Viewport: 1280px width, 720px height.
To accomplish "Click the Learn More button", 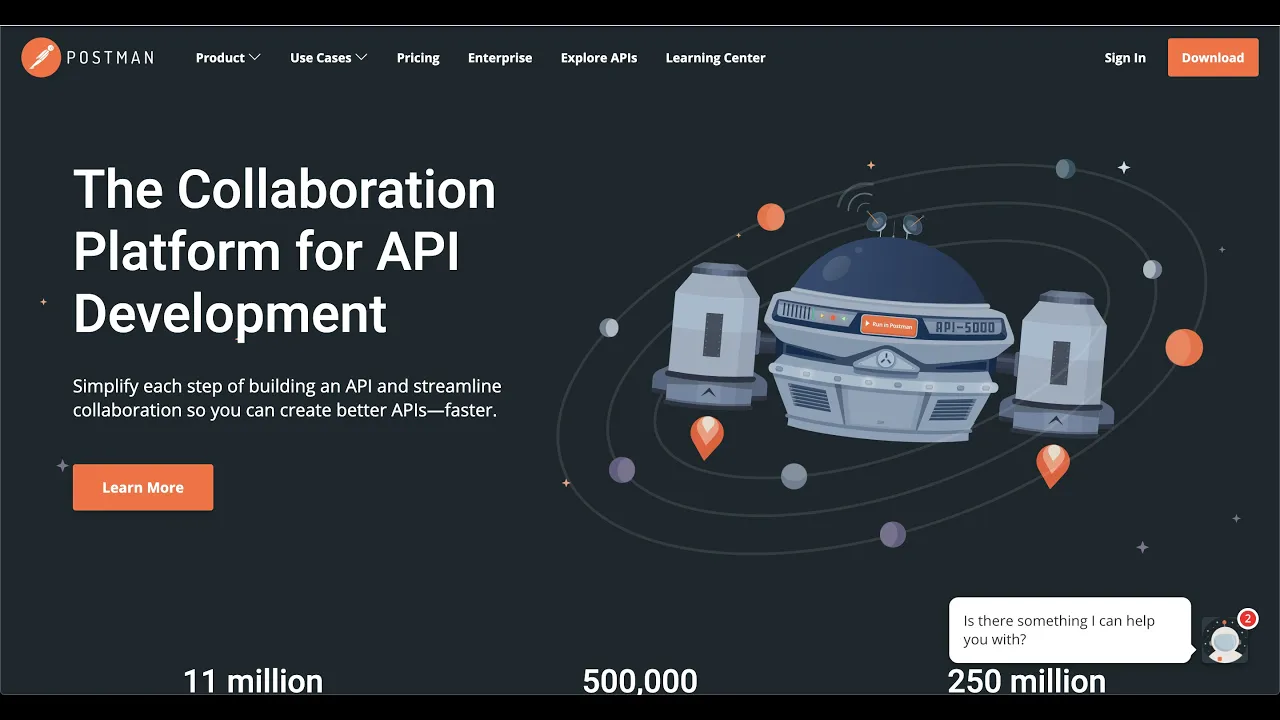I will tap(143, 487).
